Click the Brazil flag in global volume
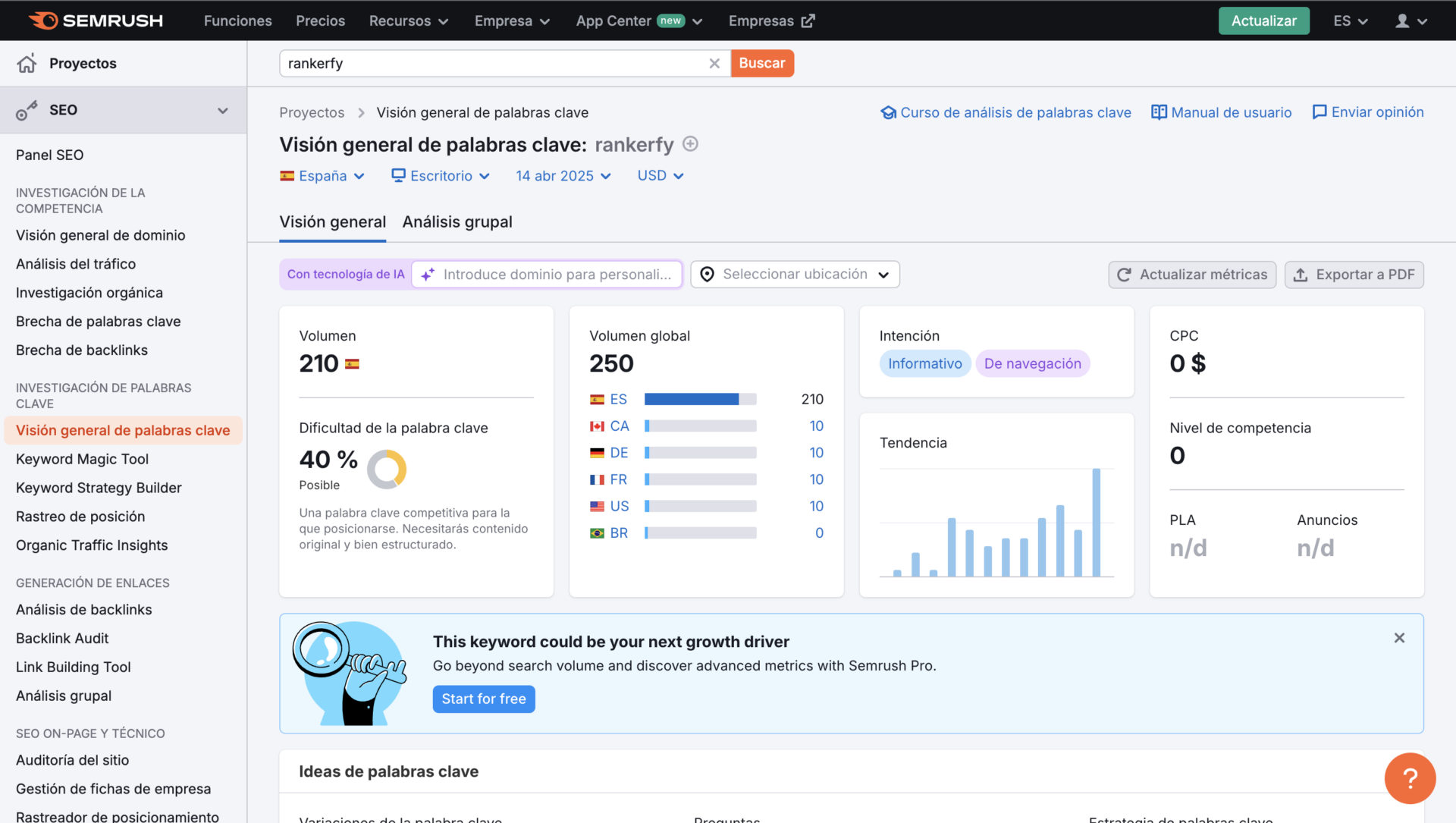1456x823 pixels. pyautogui.click(x=598, y=533)
